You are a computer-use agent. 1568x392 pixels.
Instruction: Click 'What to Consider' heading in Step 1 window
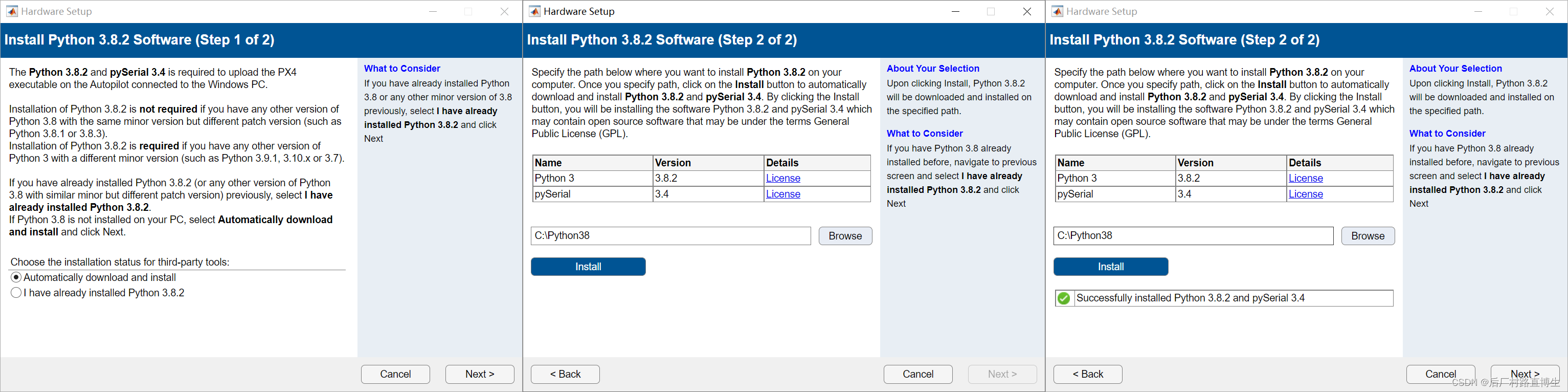point(402,69)
